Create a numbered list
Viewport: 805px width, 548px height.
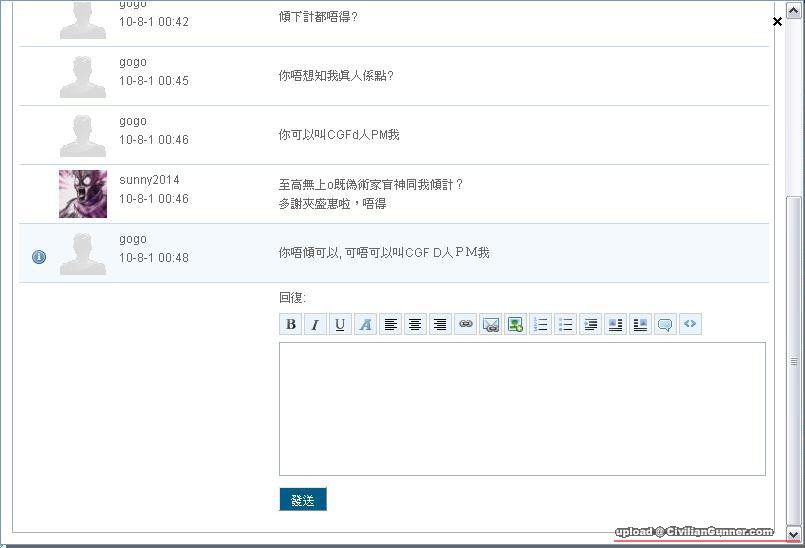[x=541, y=324]
